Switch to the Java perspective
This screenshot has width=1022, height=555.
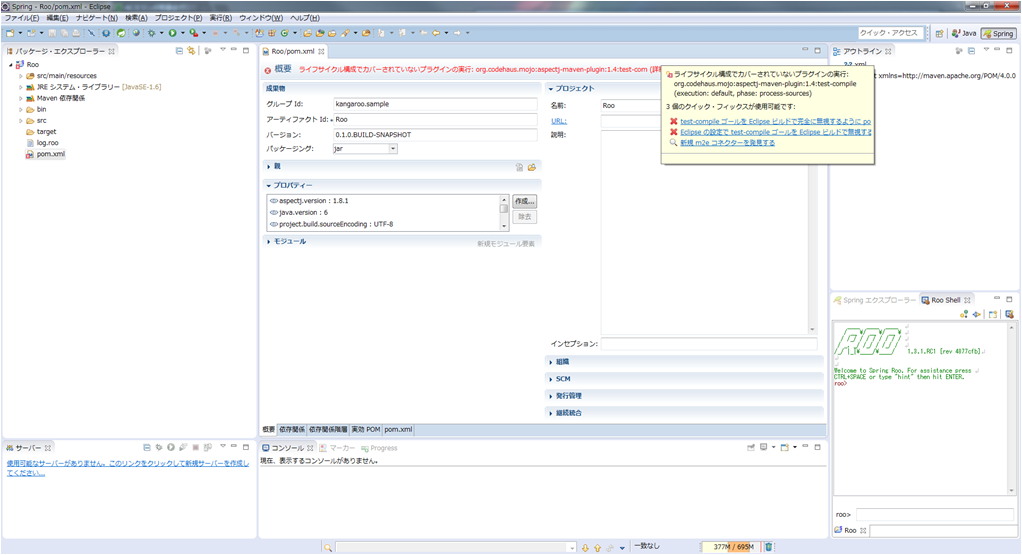964,33
